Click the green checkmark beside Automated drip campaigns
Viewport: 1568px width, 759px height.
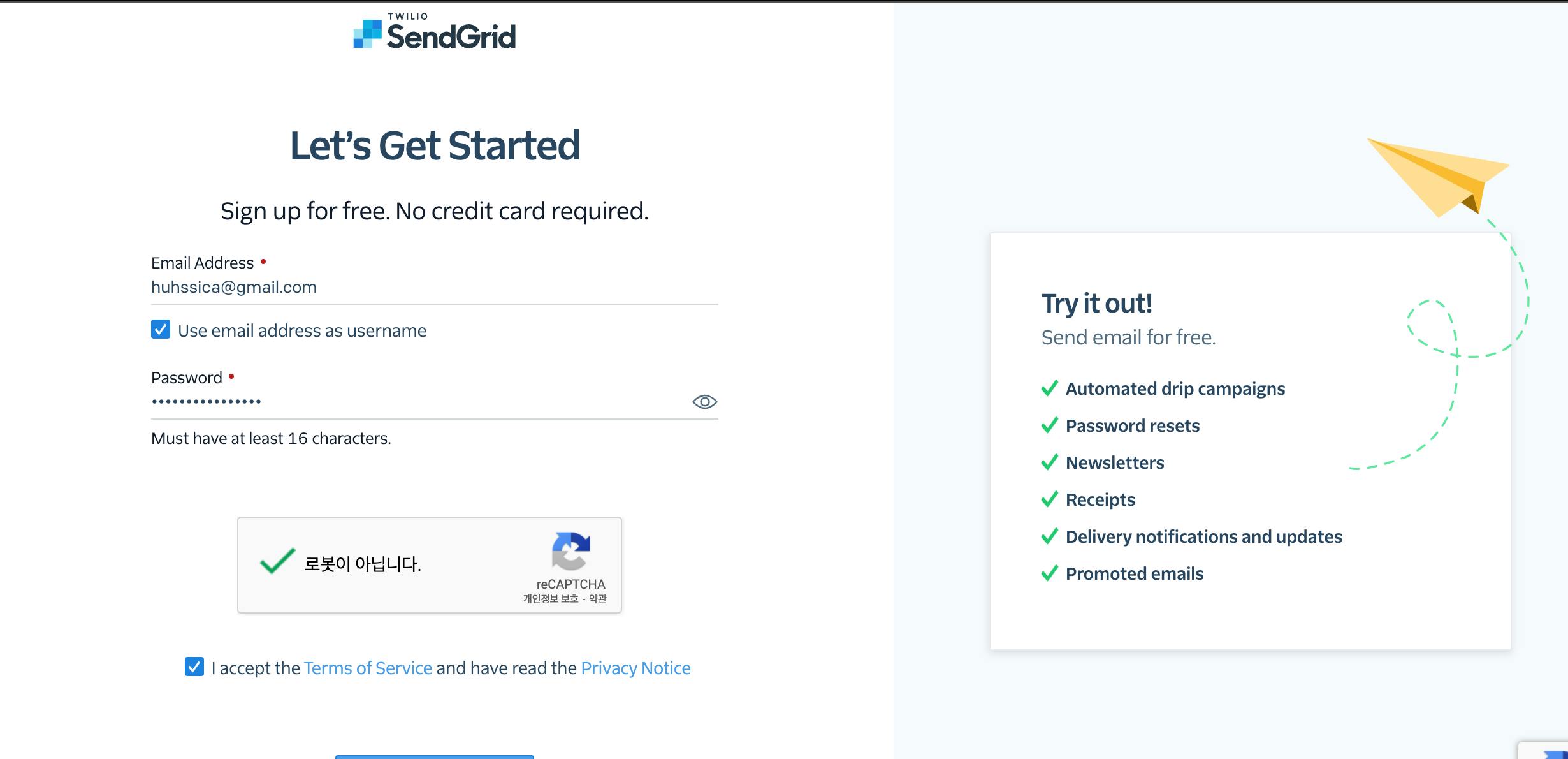[x=1049, y=388]
